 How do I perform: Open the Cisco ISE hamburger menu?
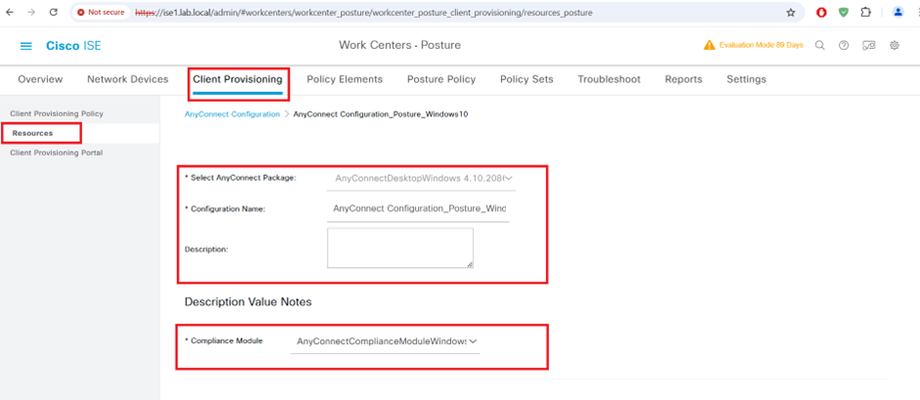[x=26, y=46]
